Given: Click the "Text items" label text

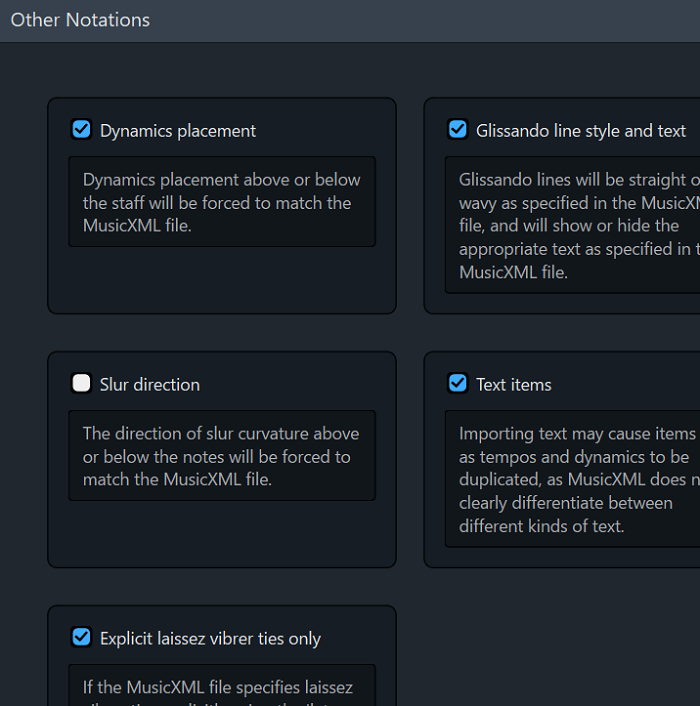Looking at the screenshot, I should (514, 385).
